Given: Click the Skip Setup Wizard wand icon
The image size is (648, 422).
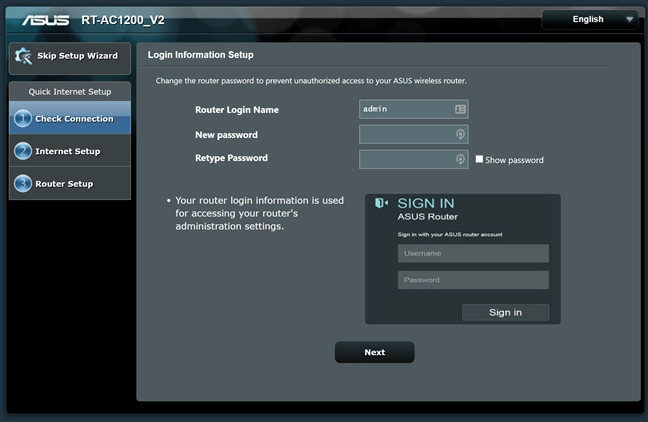Looking at the screenshot, I should 23,56.
